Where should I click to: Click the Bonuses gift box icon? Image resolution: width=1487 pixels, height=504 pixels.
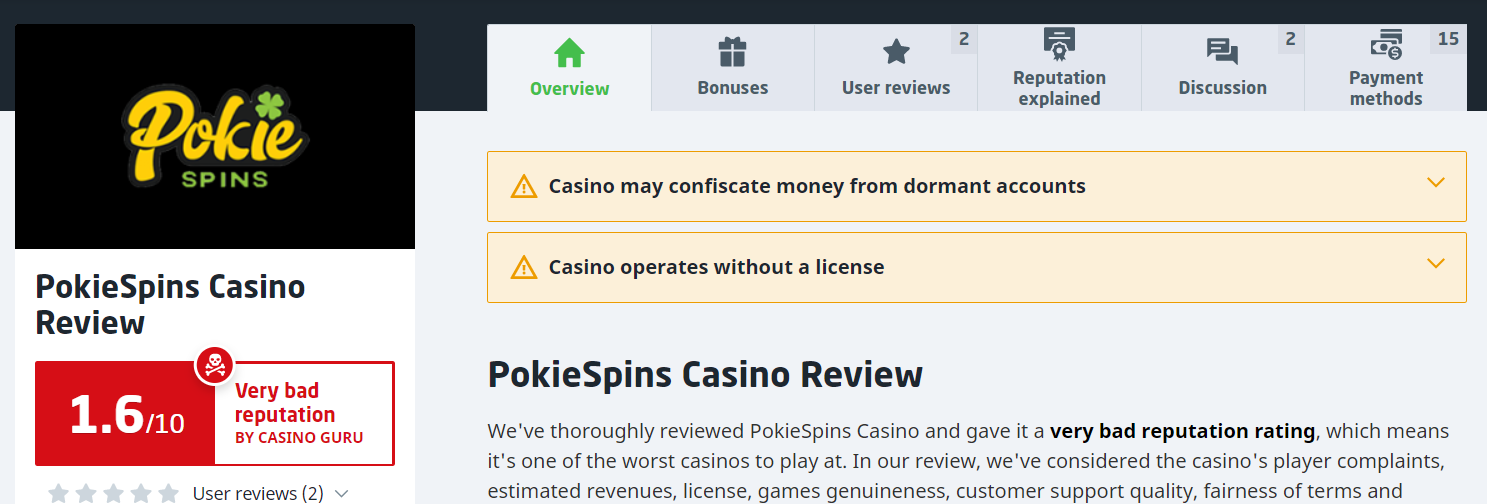(732, 52)
